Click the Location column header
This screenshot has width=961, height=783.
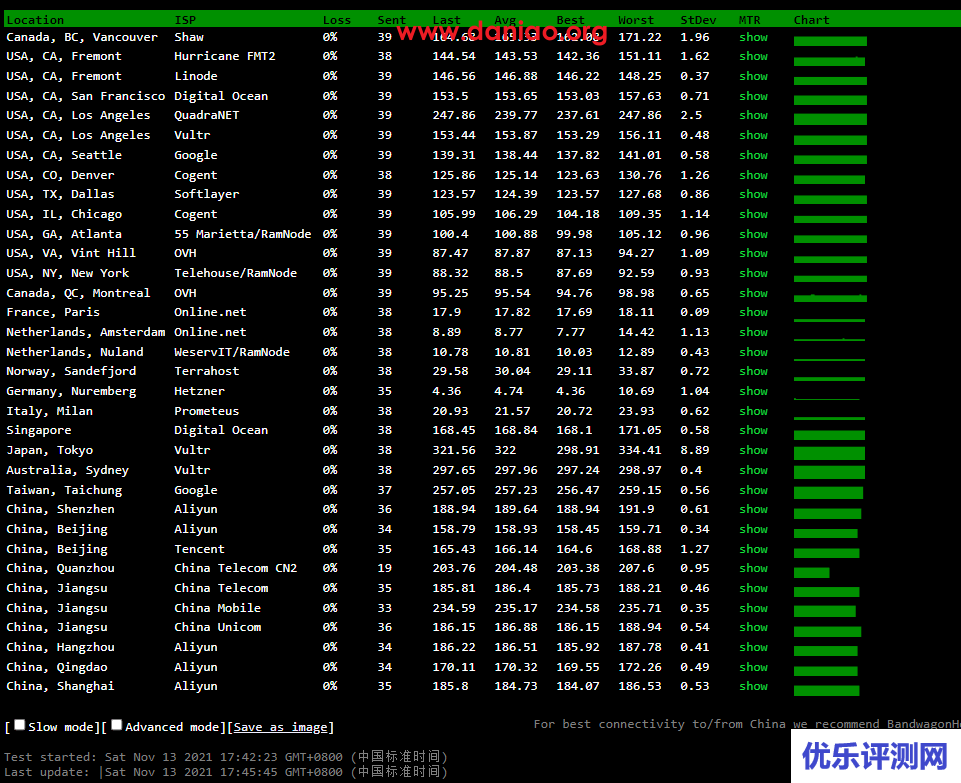pyautogui.click(x=35, y=20)
